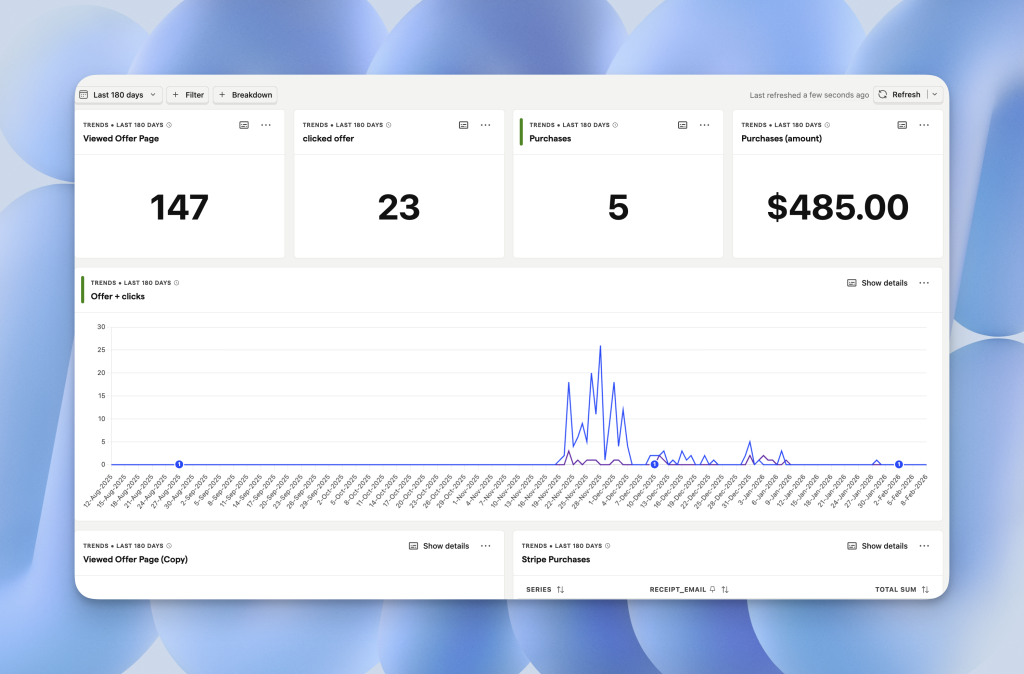The width and height of the screenshot is (1024, 674).
Task: Open three-dot menu on Purchases (amount) card
Action: [x=924, y=125]
